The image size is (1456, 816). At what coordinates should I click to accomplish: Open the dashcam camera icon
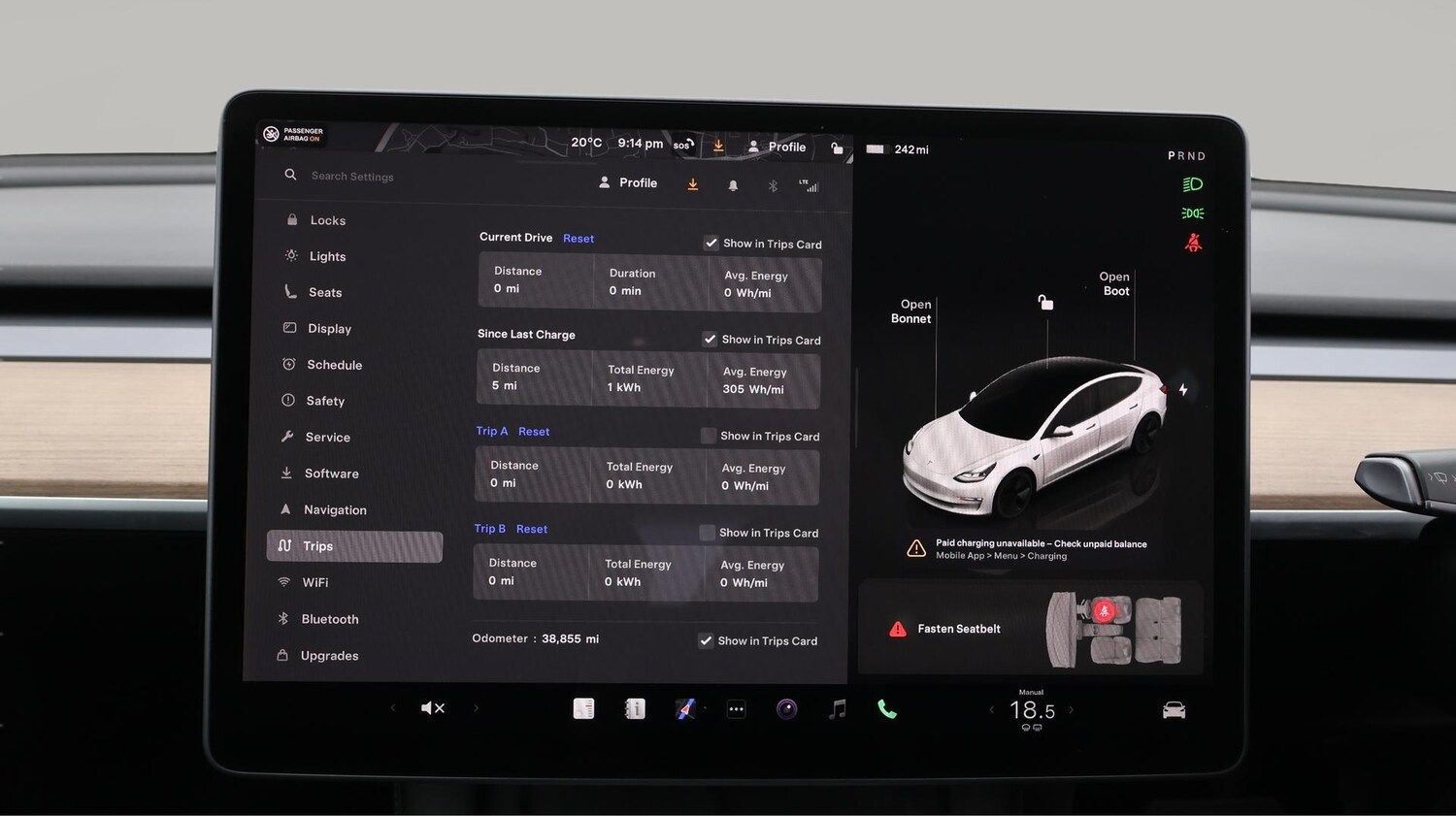pyautogui.click(x=787, y=709)
